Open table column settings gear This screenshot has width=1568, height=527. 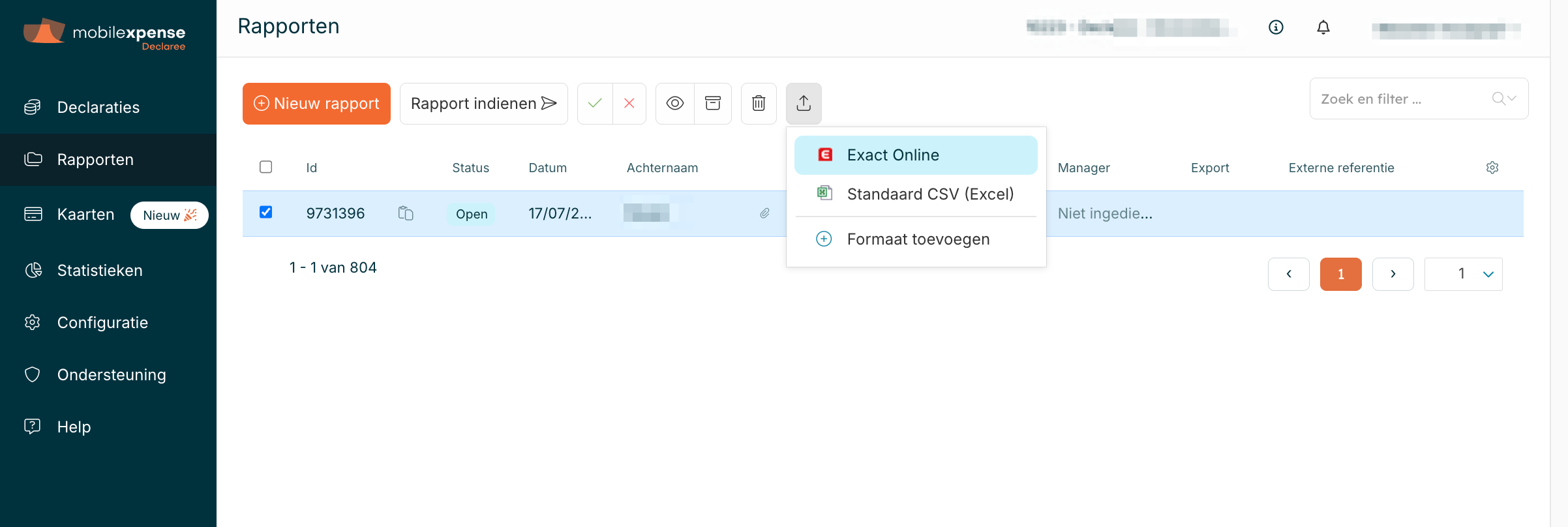coord(1492,168)
